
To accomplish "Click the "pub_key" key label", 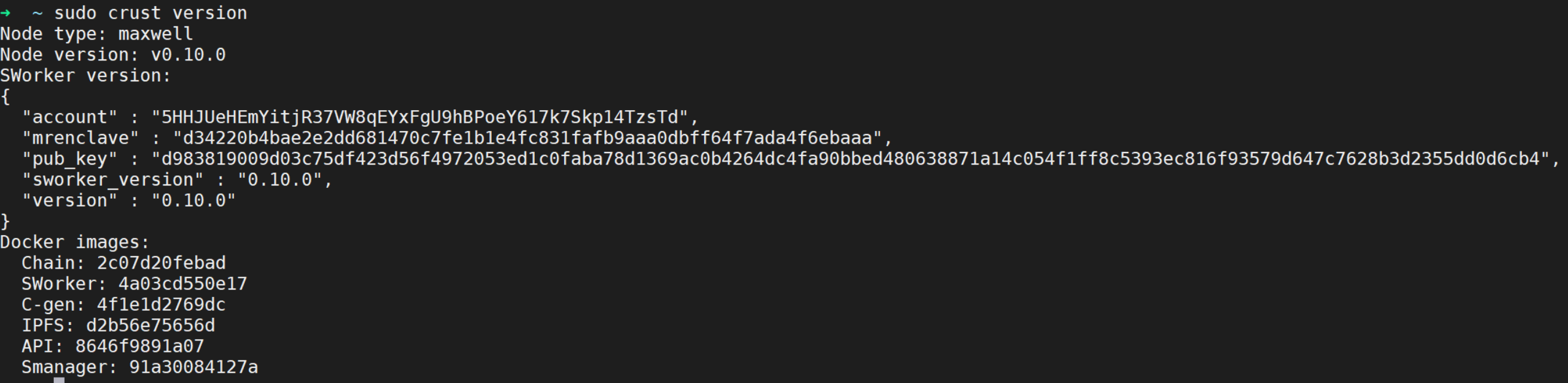I will (x=69, y=159).
